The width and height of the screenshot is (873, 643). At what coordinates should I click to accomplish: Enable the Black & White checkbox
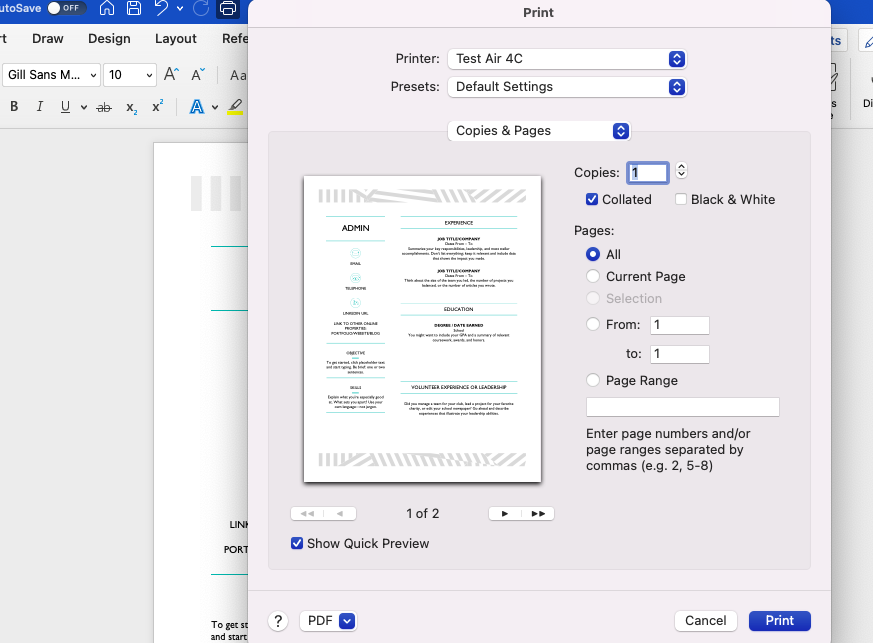[x=681, y=199]
